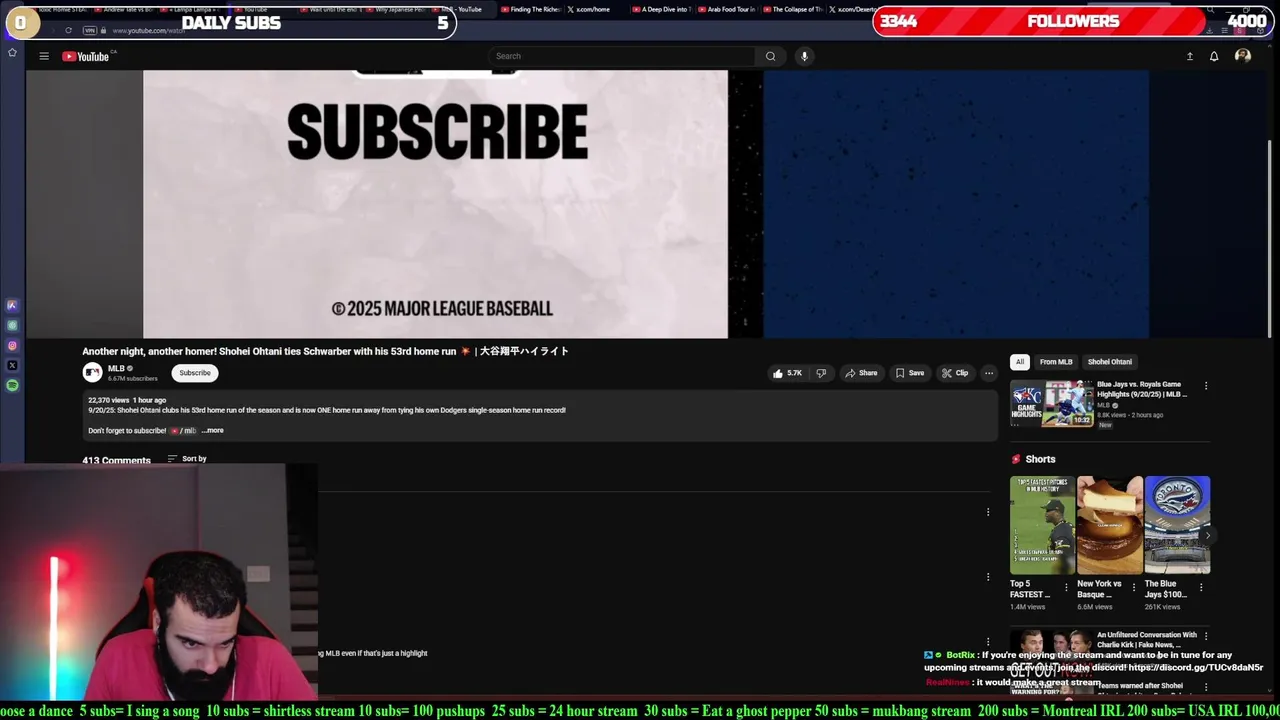Open the MLB channel name link
This screenshot has width=1280, height=720.
pyautogui.click(x=116, y=369)
